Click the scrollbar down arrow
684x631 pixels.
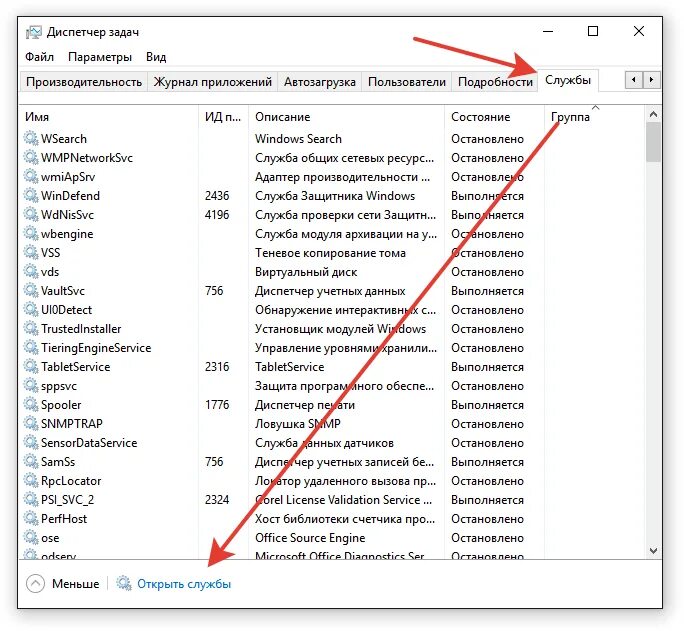click(x=653, y=551)
